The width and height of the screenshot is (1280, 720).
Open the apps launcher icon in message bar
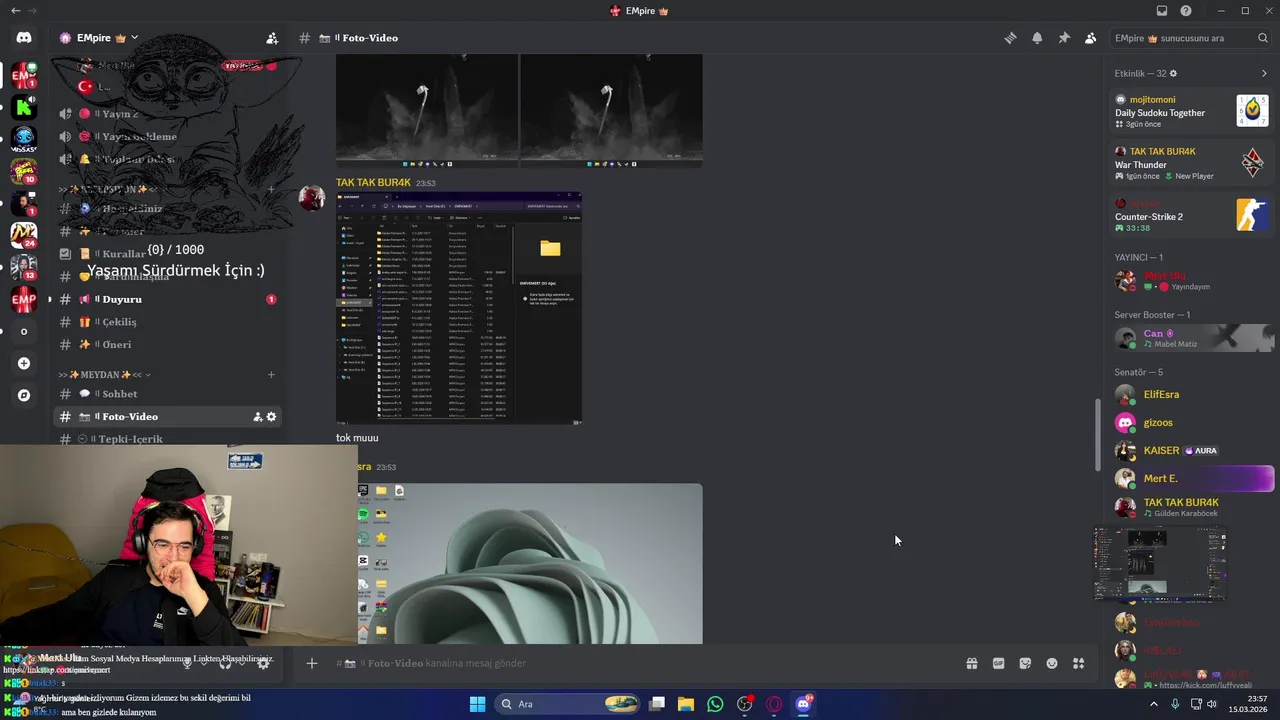[1079, 663]
